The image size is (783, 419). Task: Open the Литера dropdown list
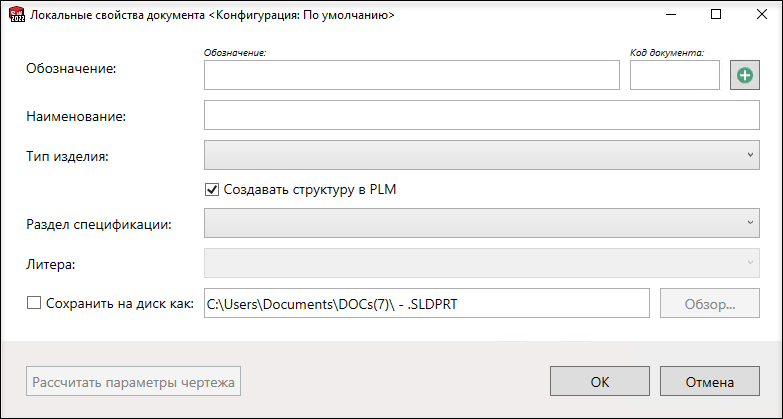(x=482, y=263)
